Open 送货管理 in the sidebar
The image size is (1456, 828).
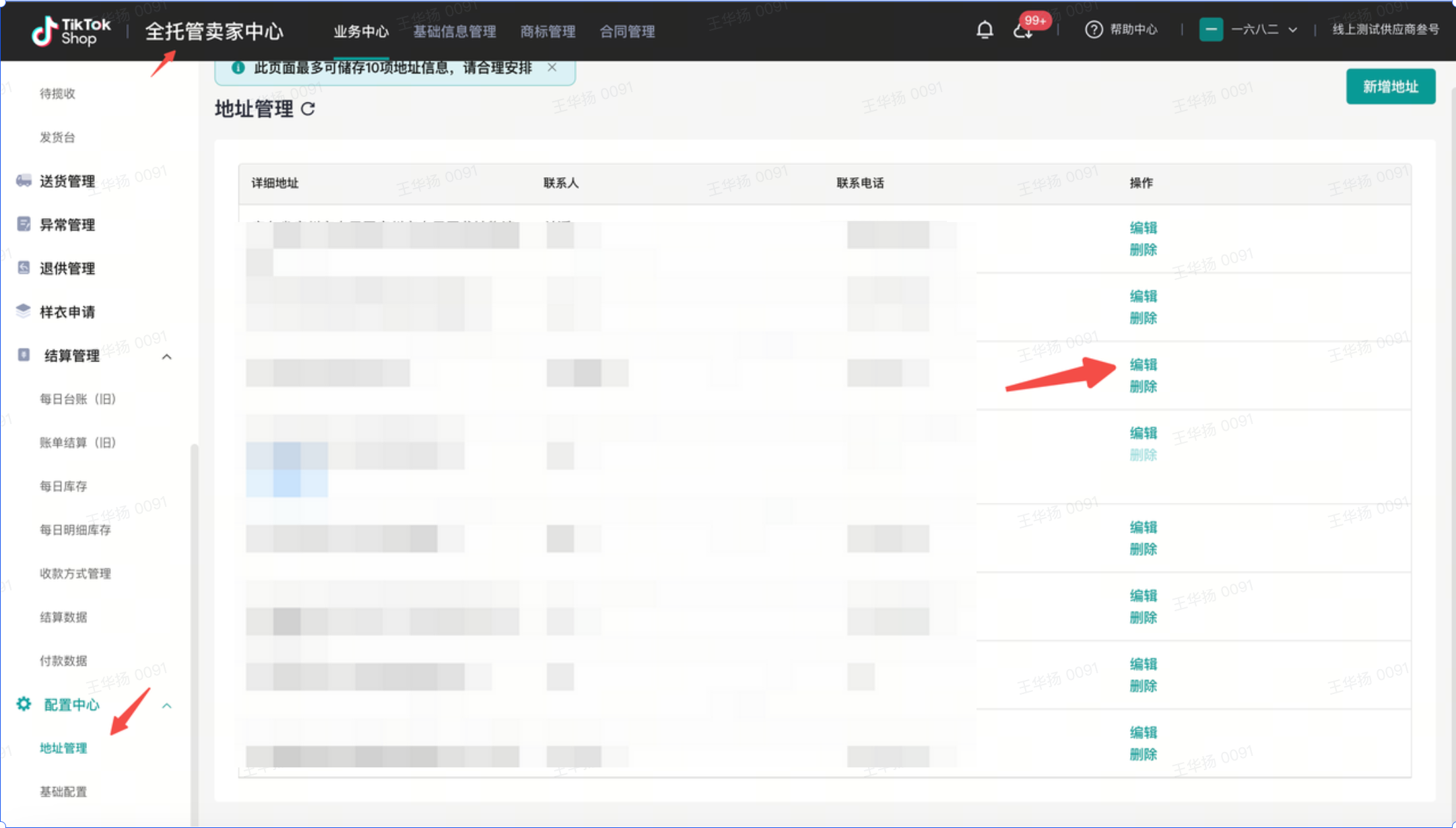(x=67, y=181)
